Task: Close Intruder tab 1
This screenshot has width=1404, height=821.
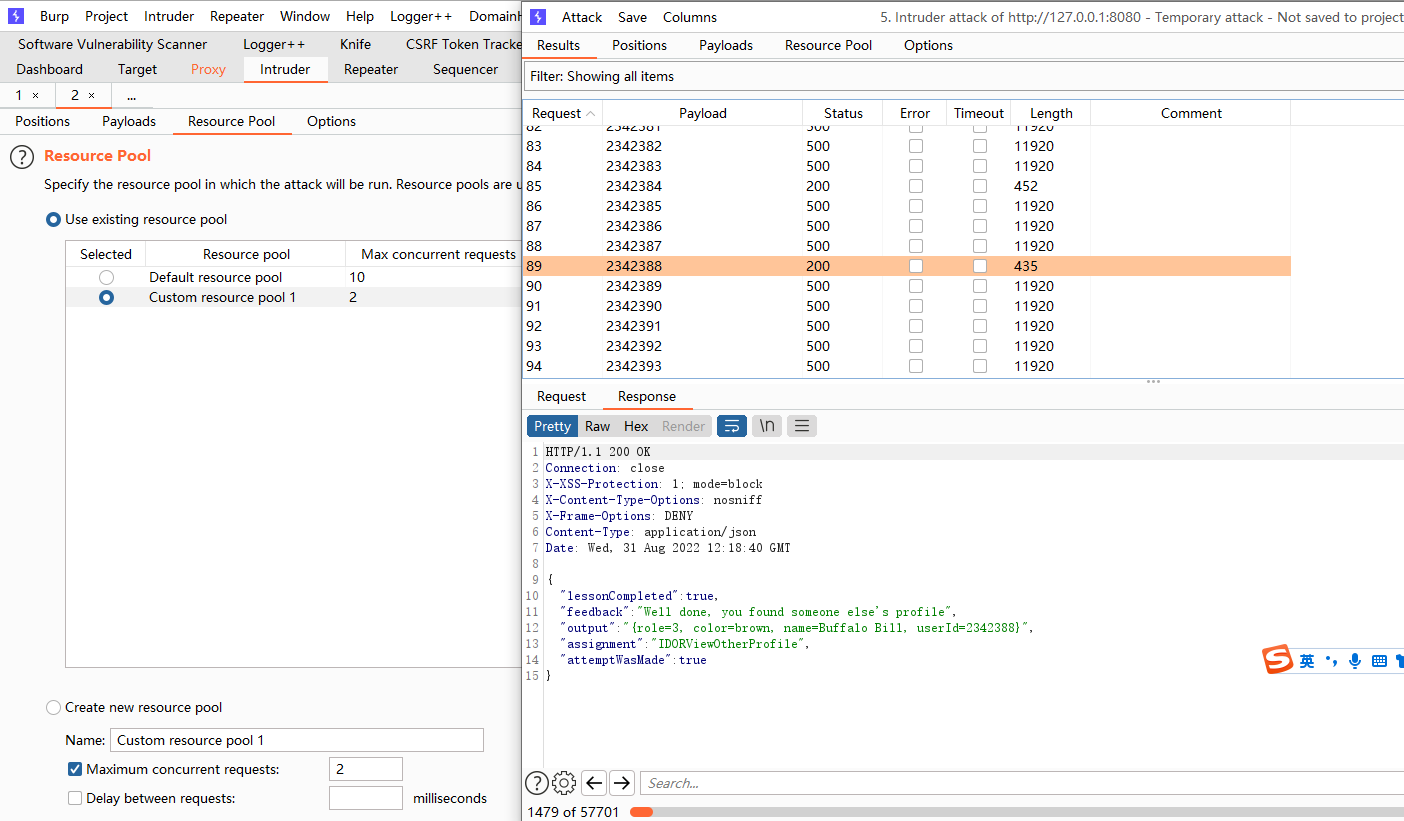Action: click(x=35, y=95)
